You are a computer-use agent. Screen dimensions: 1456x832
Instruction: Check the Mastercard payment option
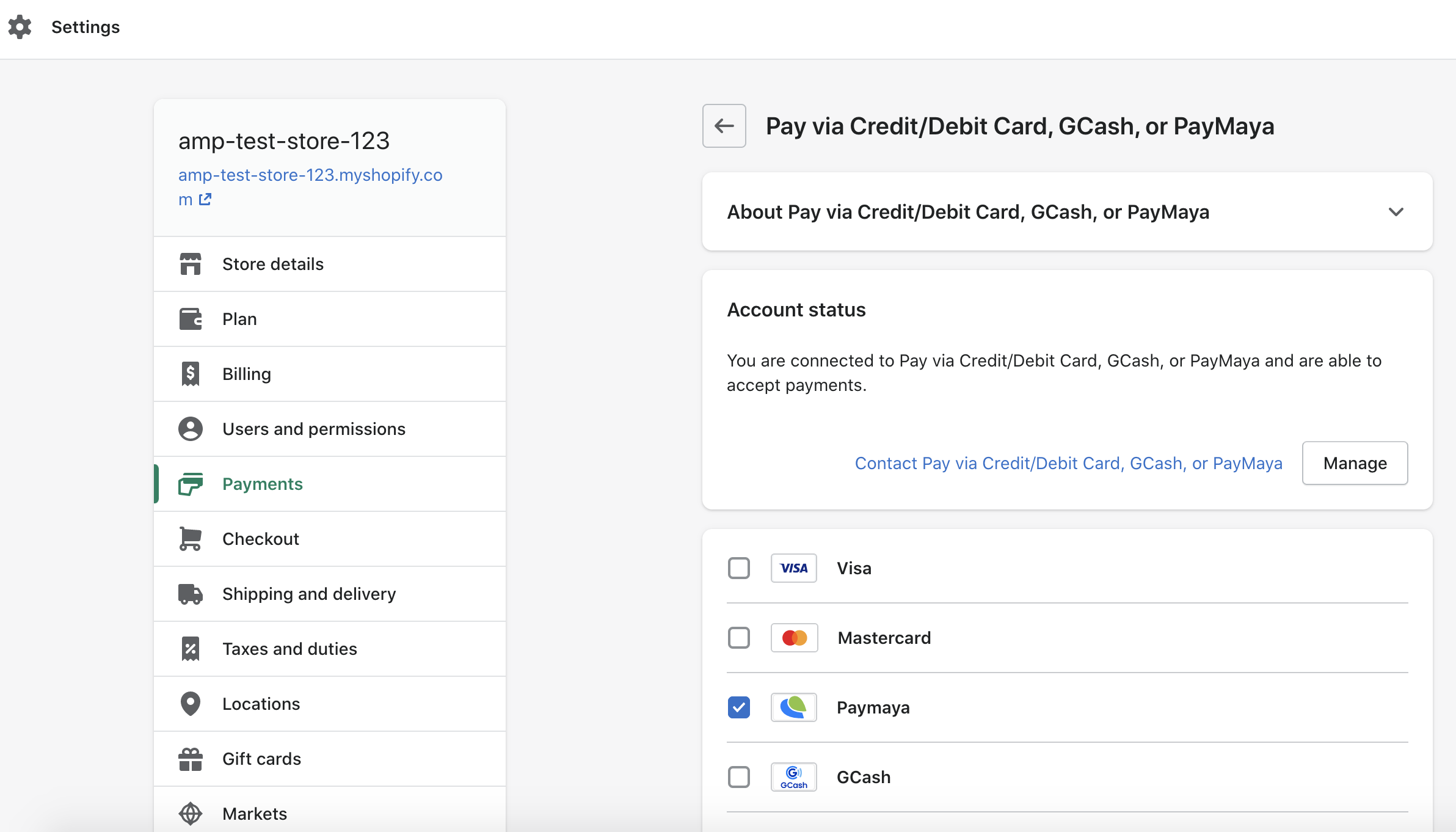point(738,638)
